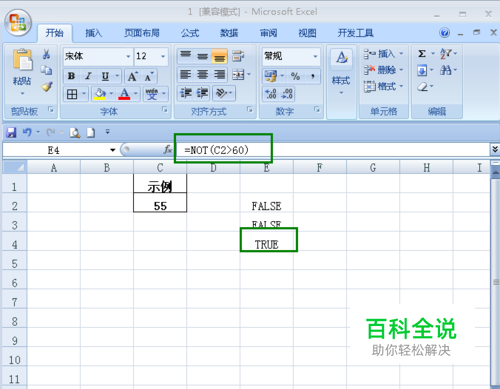Click the phonetic guide wén icon

pyautogui.click(x=152, y=94)
